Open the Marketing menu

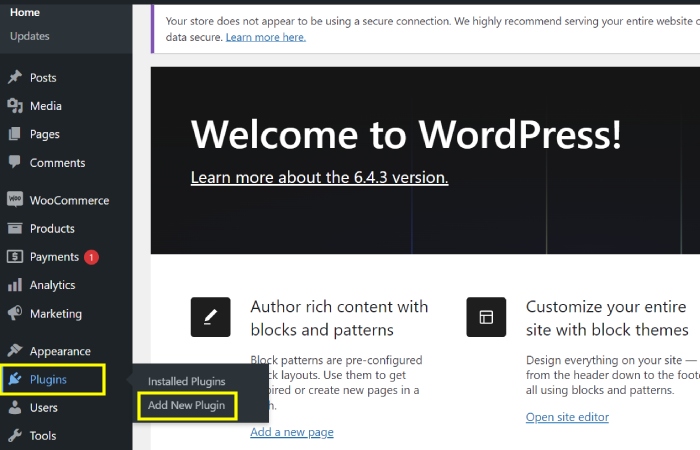click(56, 314)
